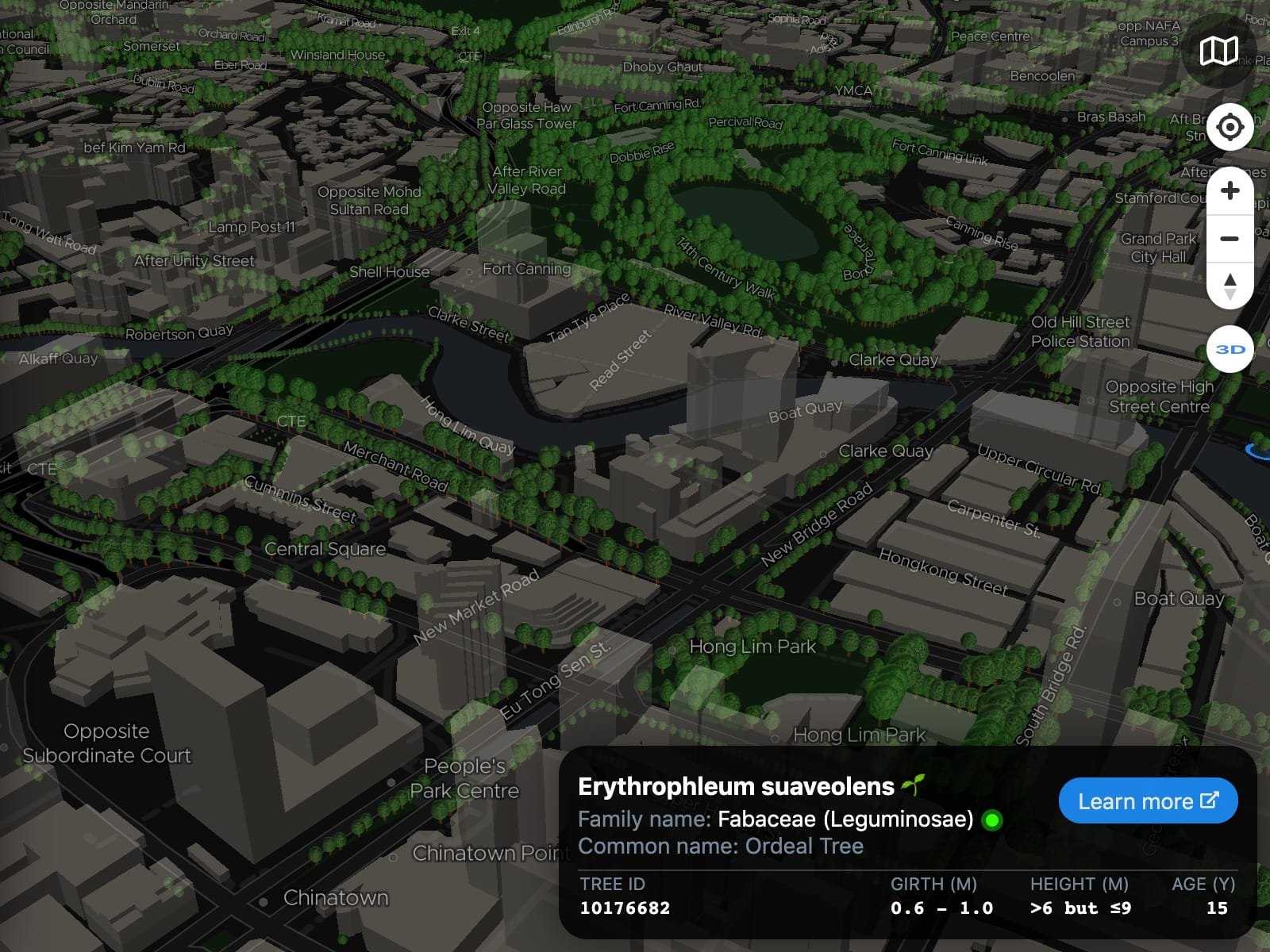Click the Common name Ordeal Tree text
1270x952 pixels.
[x=720, y=846]
